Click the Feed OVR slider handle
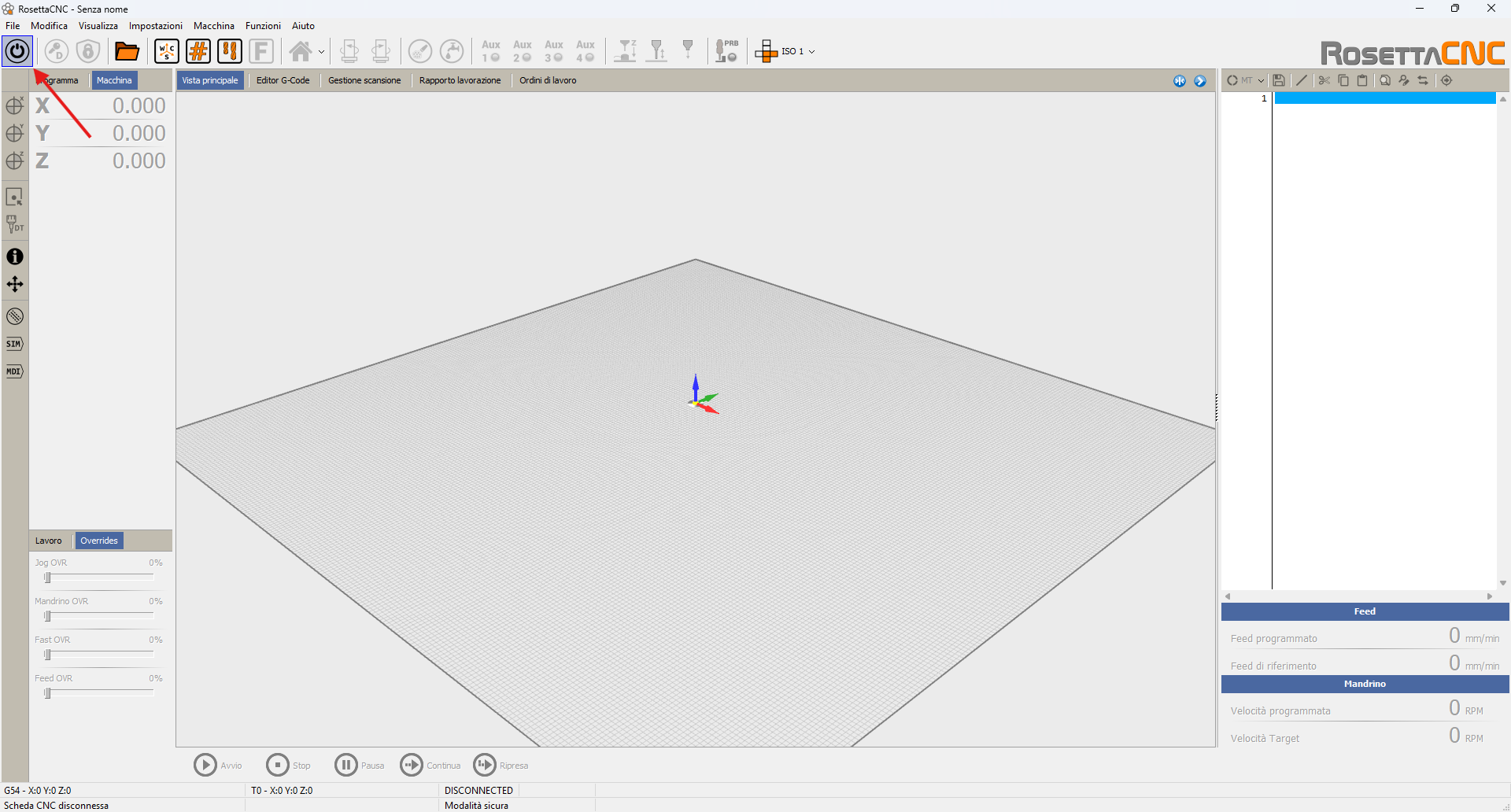 (x=47, y=693)
